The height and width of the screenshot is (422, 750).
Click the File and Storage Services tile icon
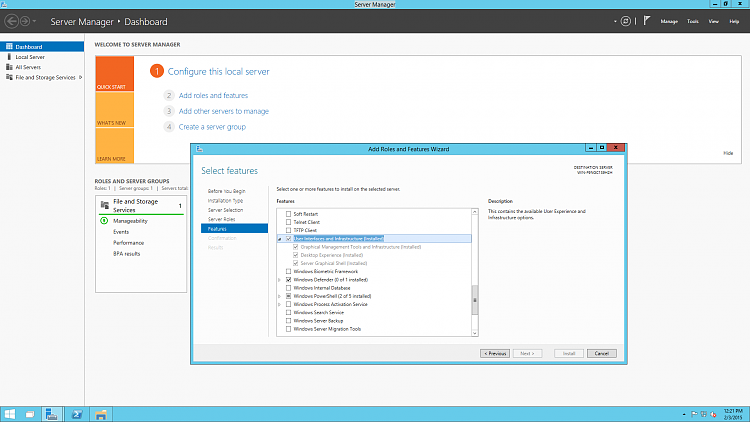105,205
